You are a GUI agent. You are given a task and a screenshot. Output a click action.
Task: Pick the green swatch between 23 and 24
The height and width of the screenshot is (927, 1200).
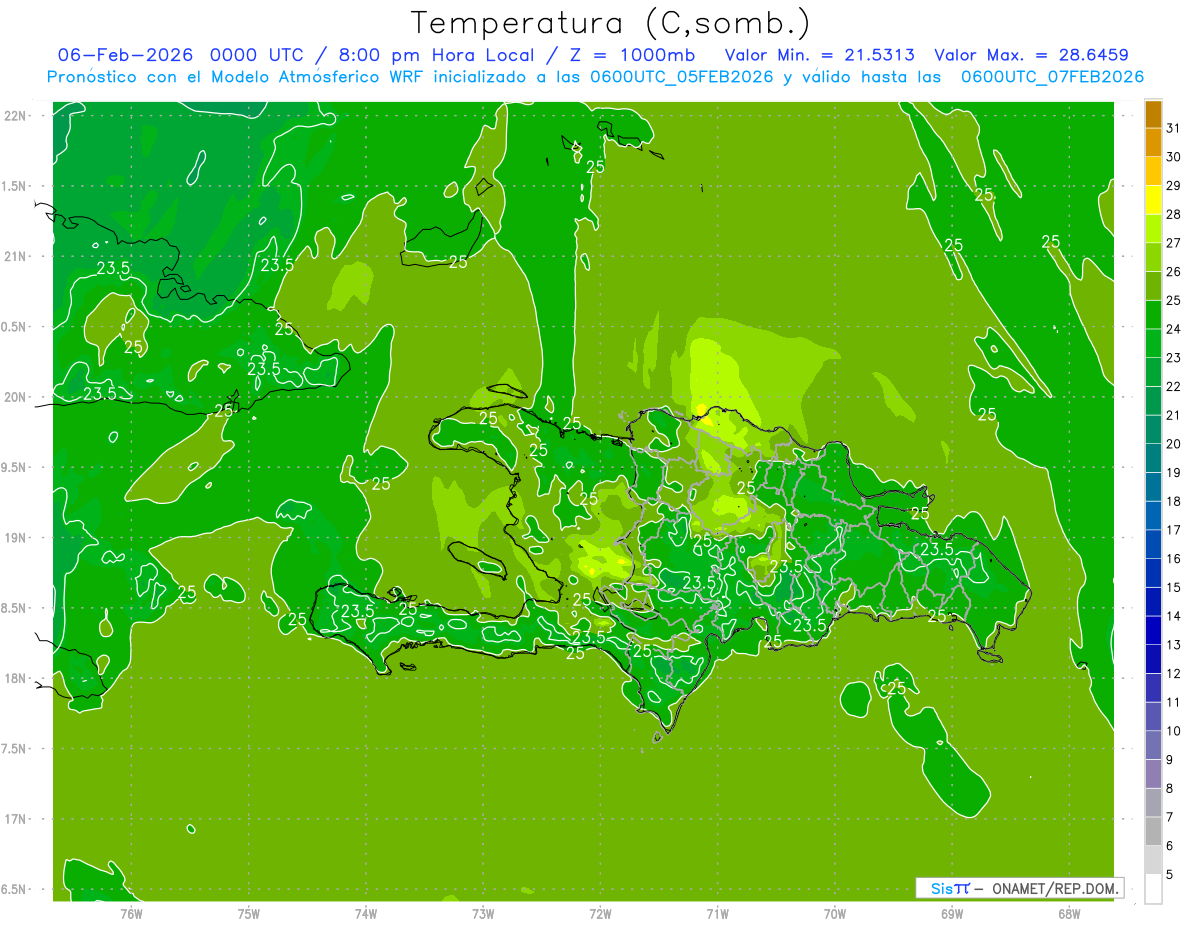pos(1153,344)
